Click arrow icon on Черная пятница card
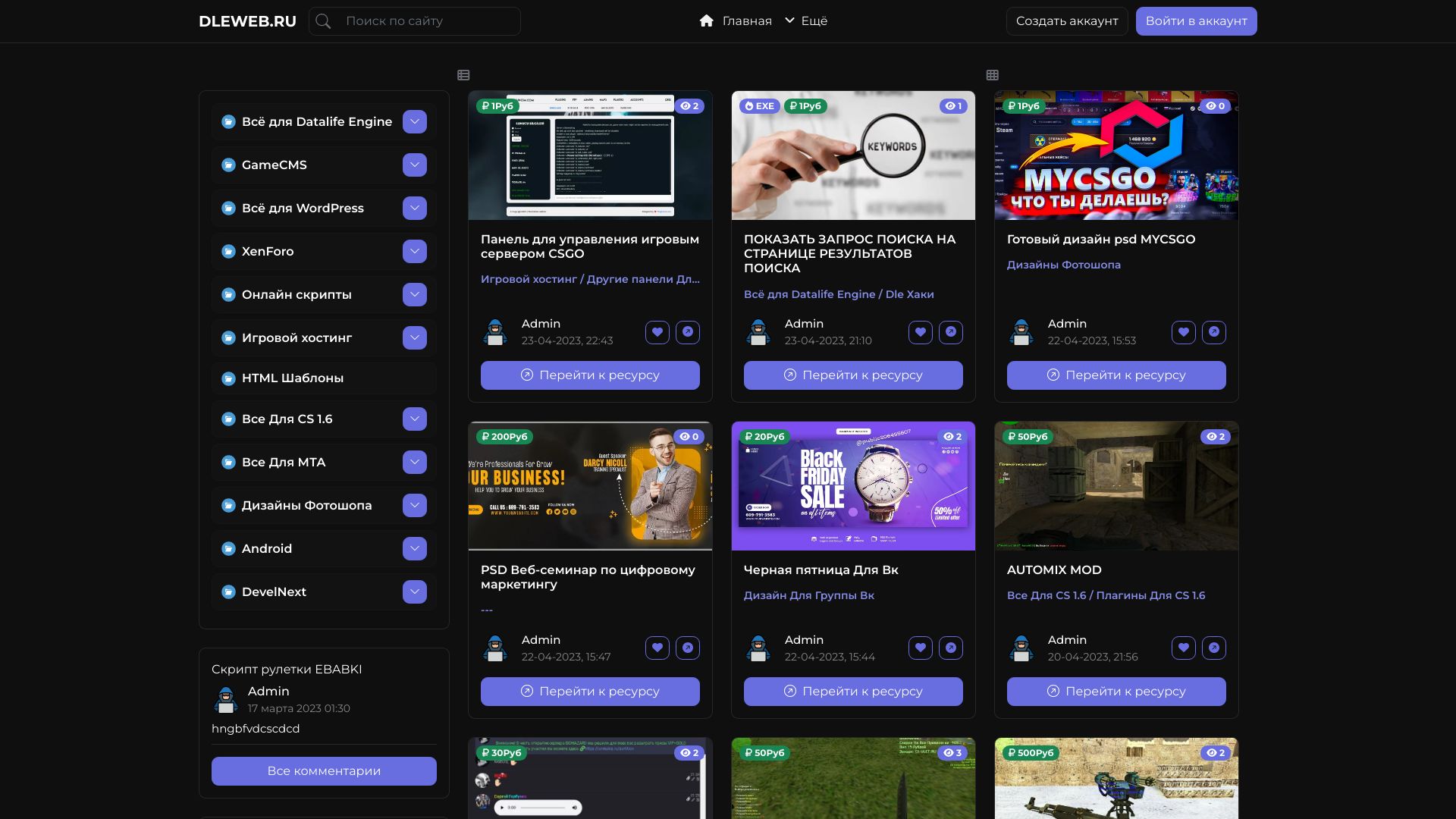The height and width of the screenshot is (819, 1456). click(951, 648)
